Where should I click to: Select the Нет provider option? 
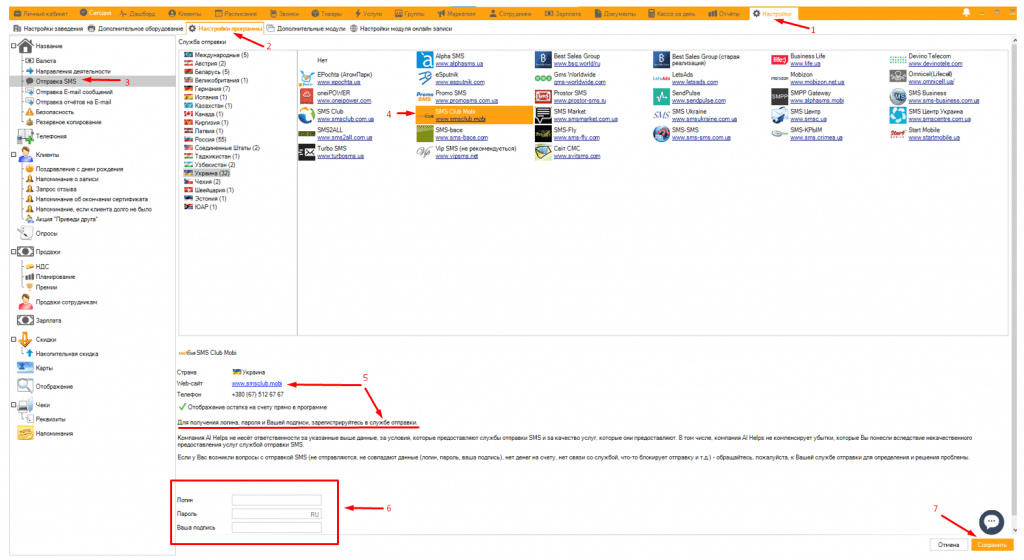coord(322,60)
